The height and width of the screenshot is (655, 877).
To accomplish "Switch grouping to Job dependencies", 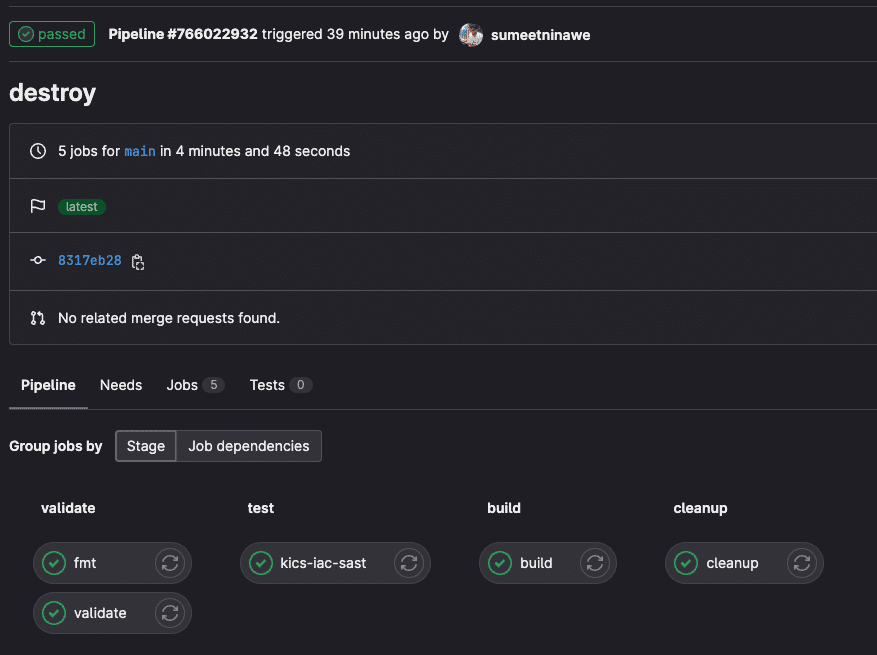I will [x=248, y=446].
